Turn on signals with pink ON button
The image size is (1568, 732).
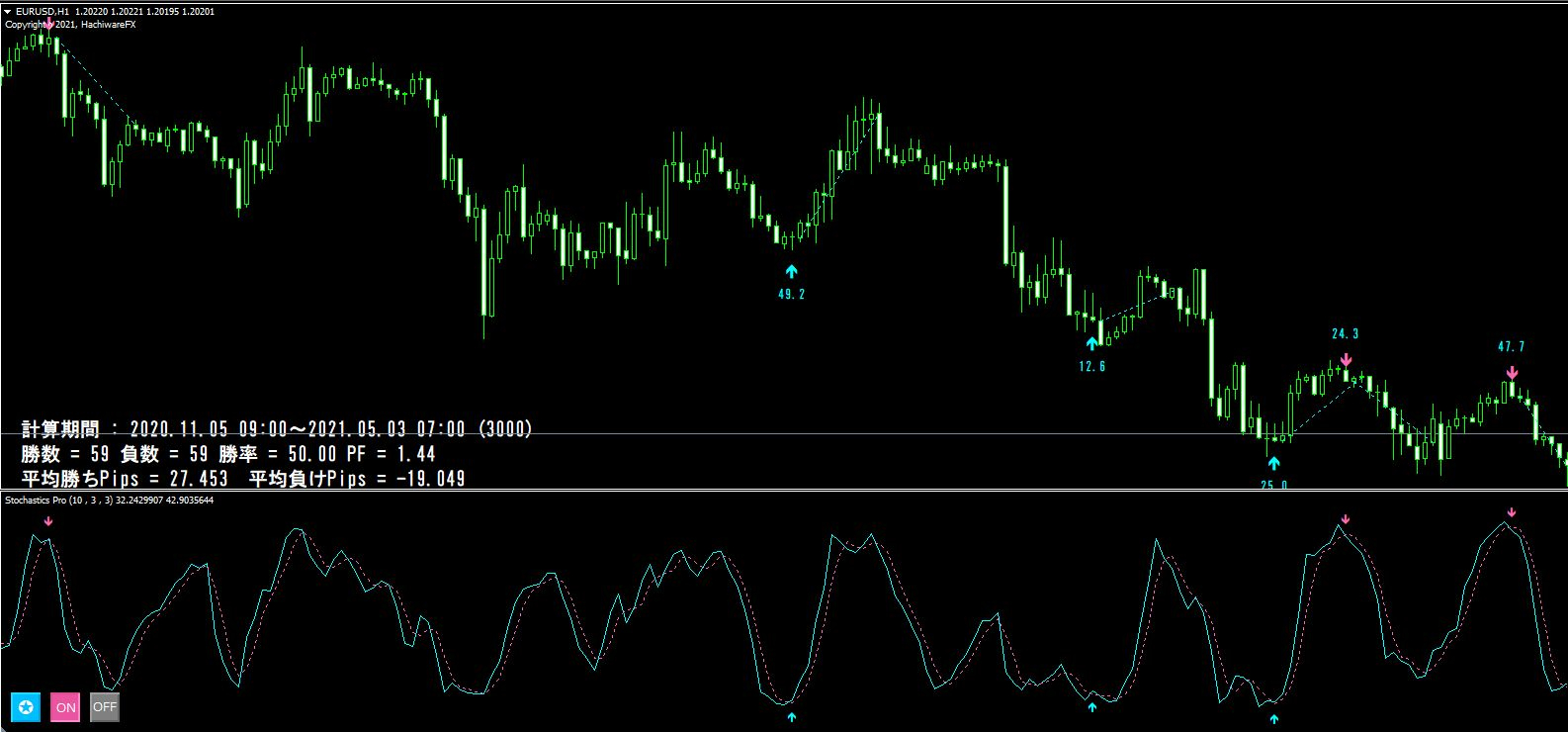coord(65,707)
